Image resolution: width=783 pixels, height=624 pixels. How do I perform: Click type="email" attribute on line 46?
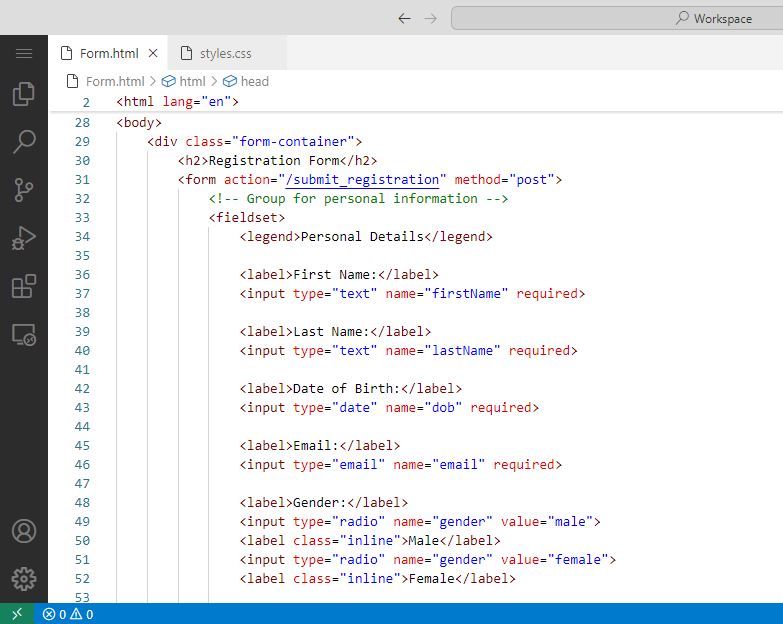point(339,465)
